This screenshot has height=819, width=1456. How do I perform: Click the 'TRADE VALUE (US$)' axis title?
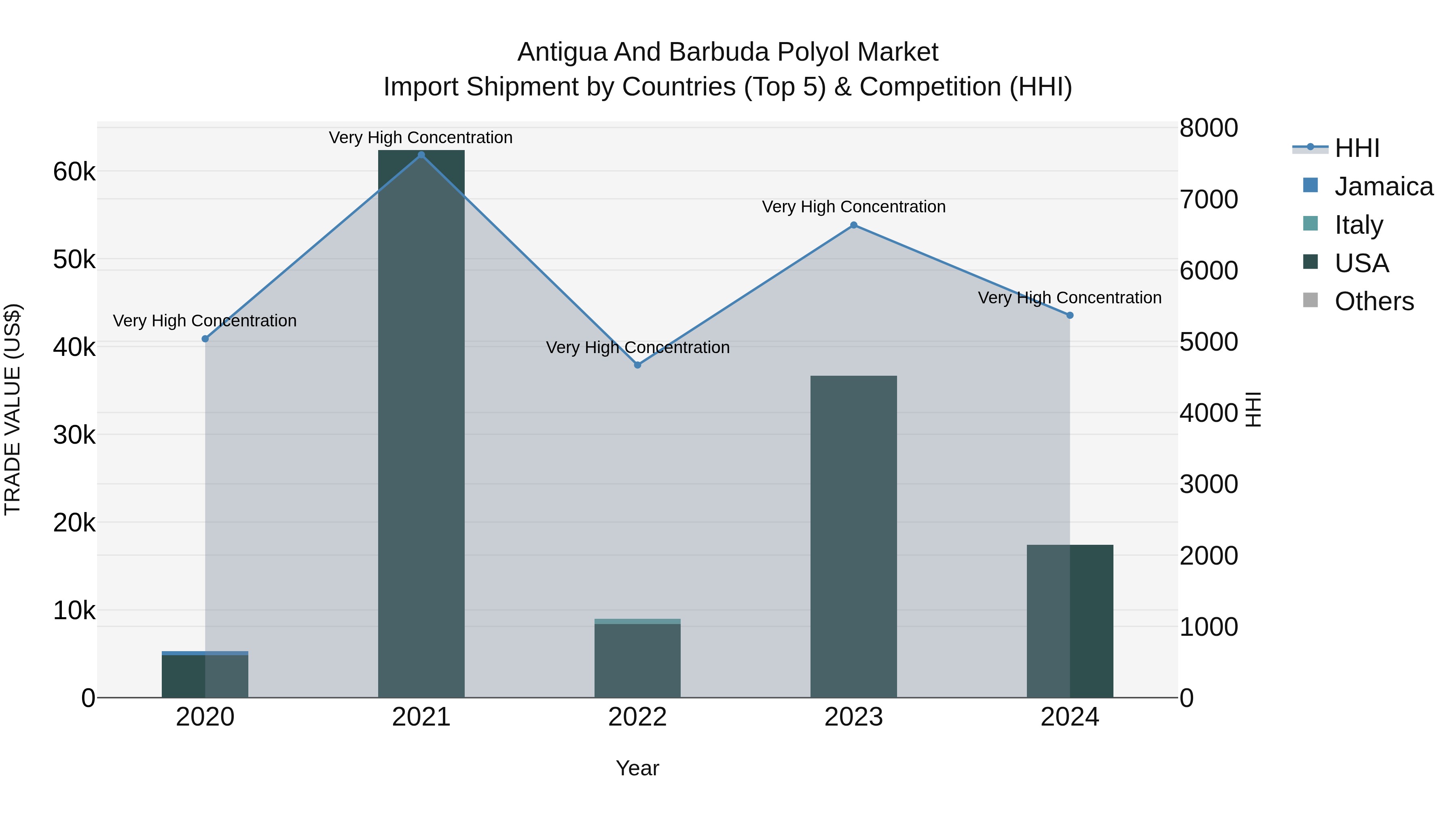tap(13, 409)
